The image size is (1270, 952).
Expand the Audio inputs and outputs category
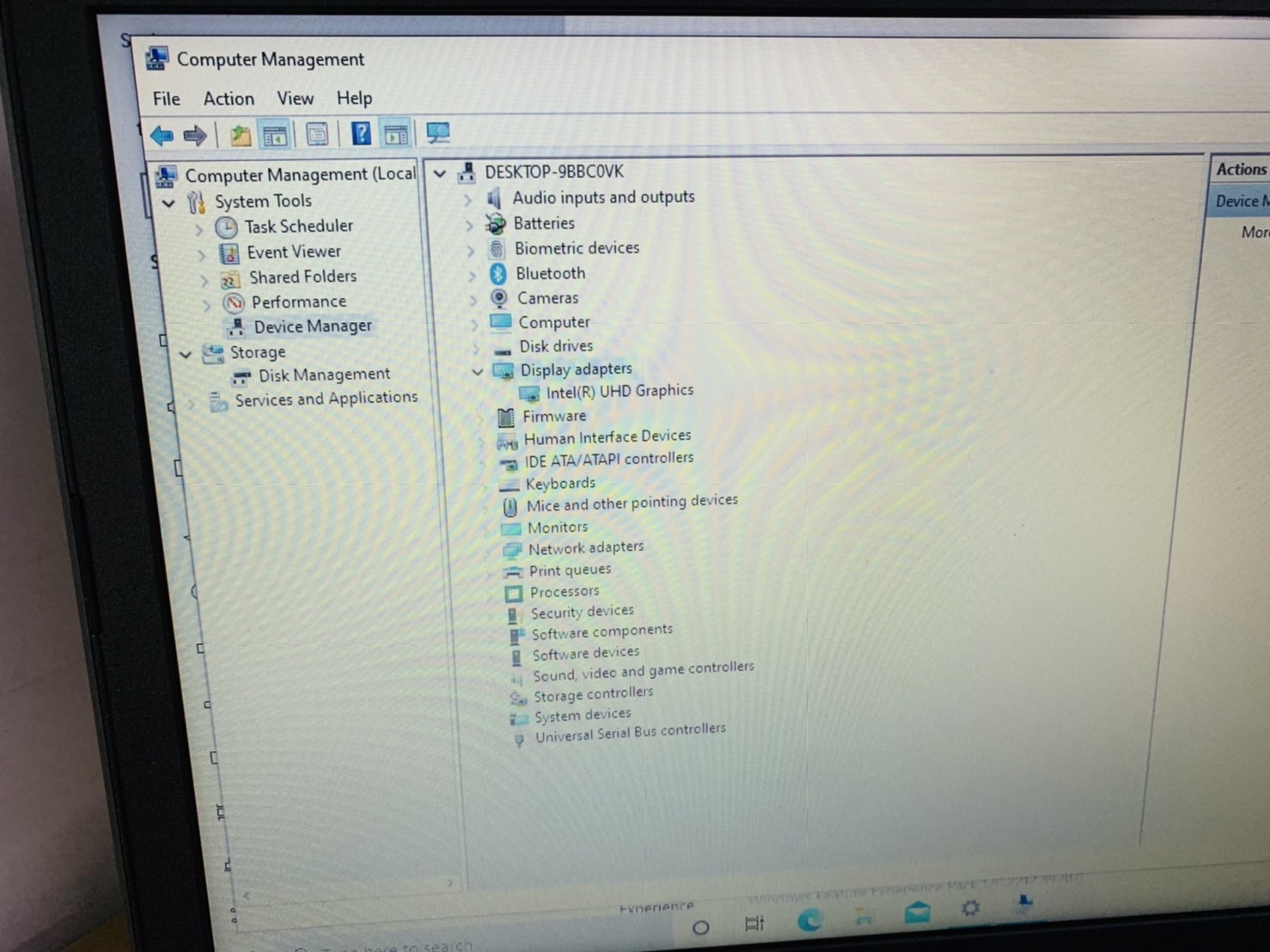[x=468, y=199]
